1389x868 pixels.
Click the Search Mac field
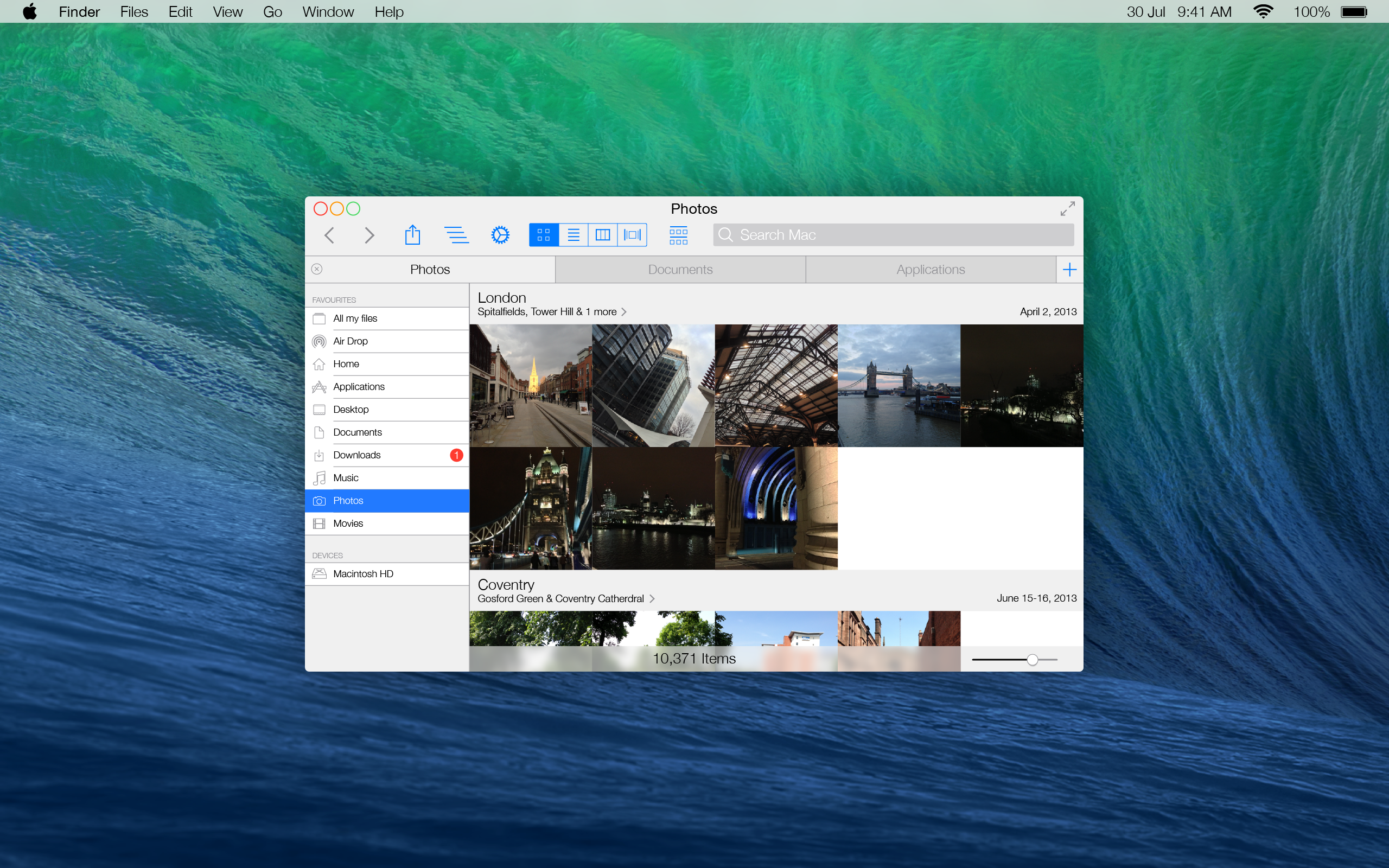coord(893,235)
